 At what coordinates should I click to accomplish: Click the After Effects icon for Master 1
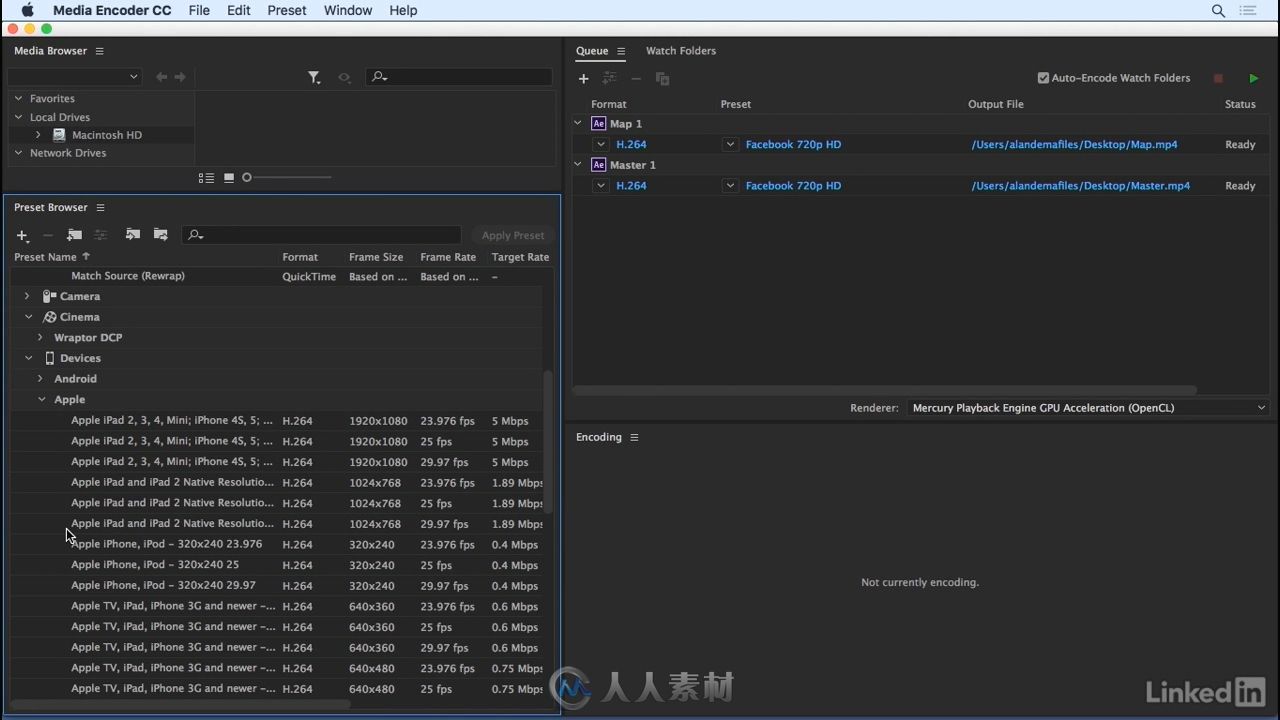pyautogui.click(x=598, y=165)
